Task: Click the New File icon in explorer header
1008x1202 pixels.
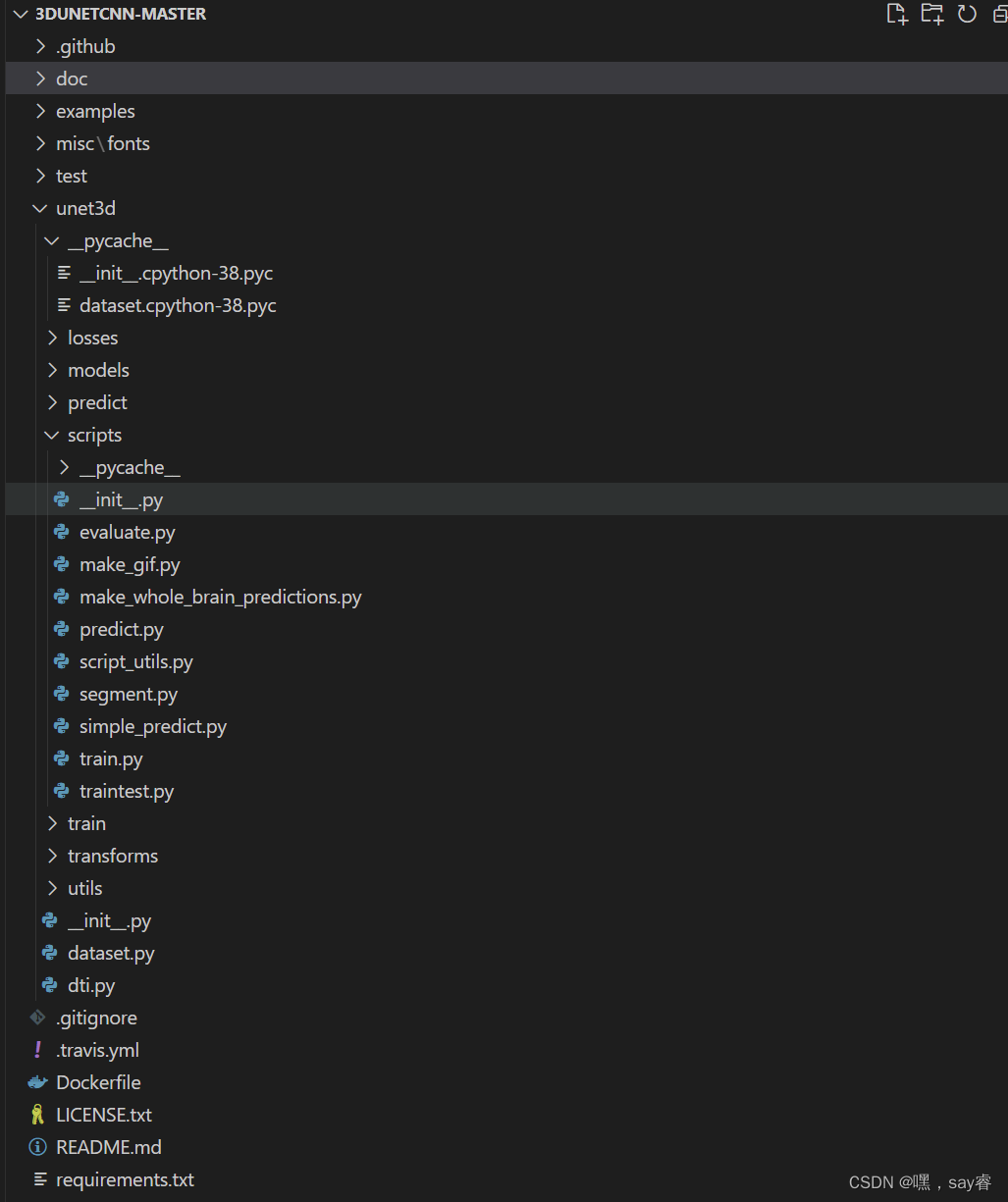Action: pos(896,14)
